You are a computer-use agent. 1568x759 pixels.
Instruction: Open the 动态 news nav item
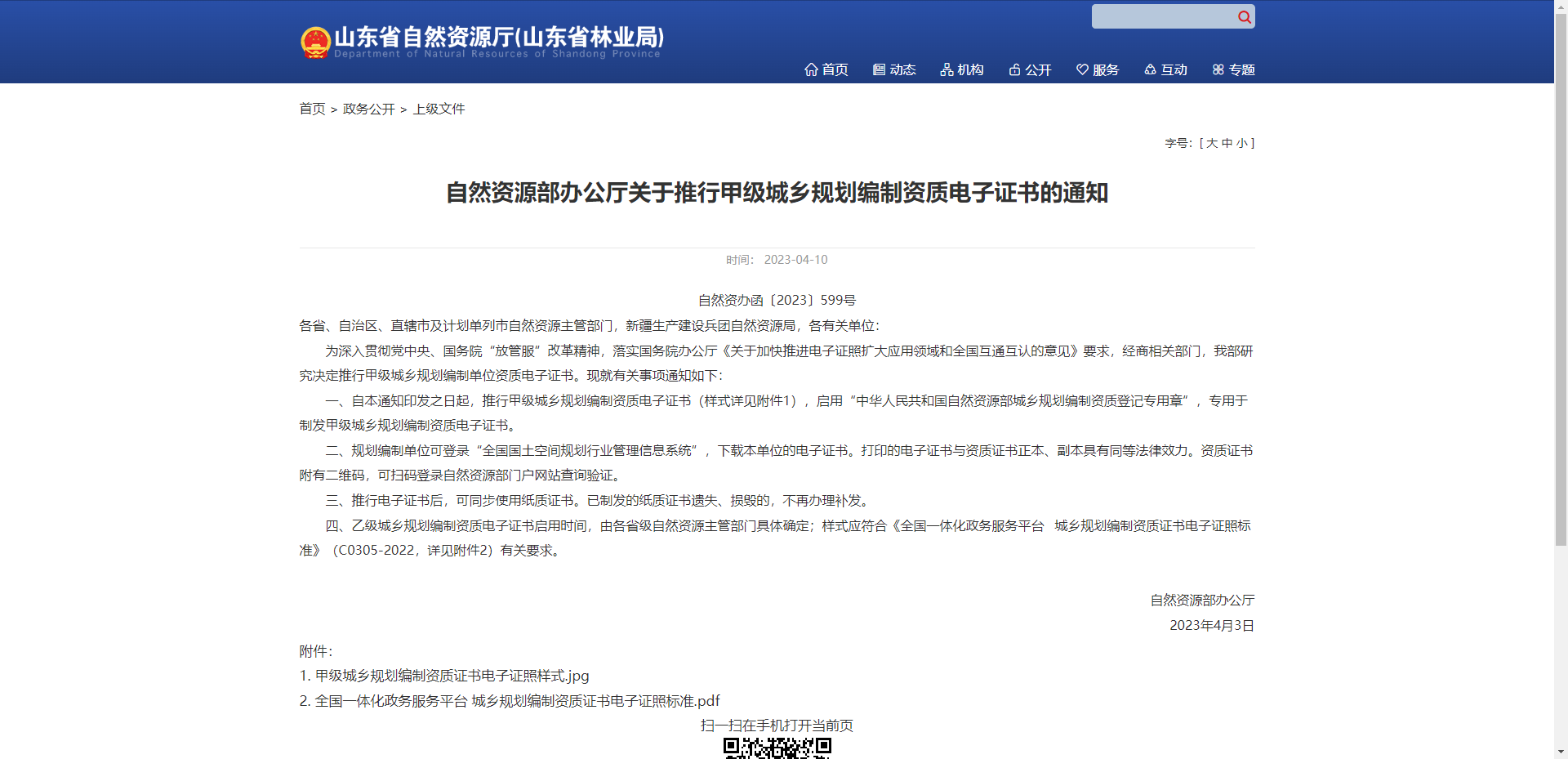894,70
